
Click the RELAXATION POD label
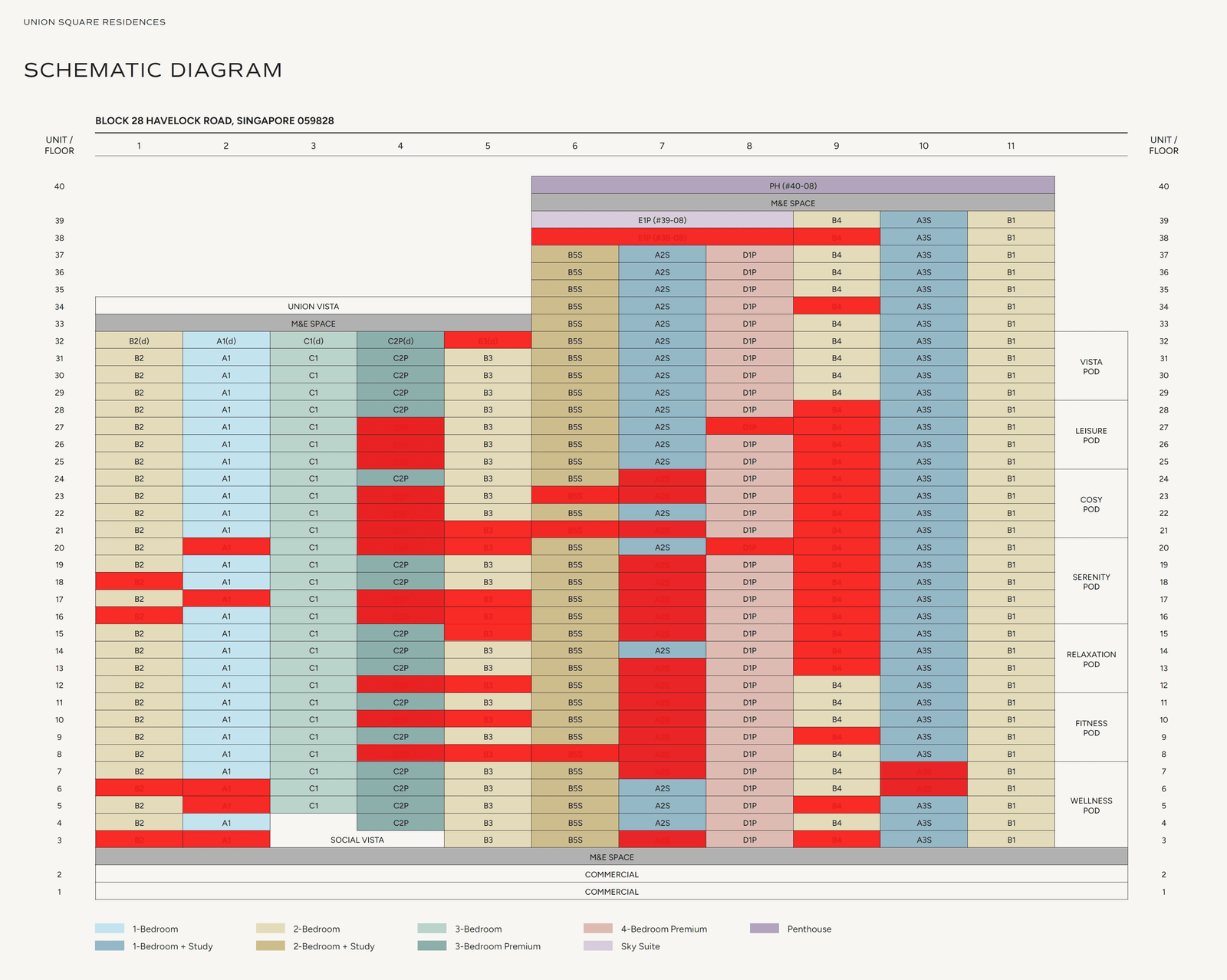[1091, 659]
